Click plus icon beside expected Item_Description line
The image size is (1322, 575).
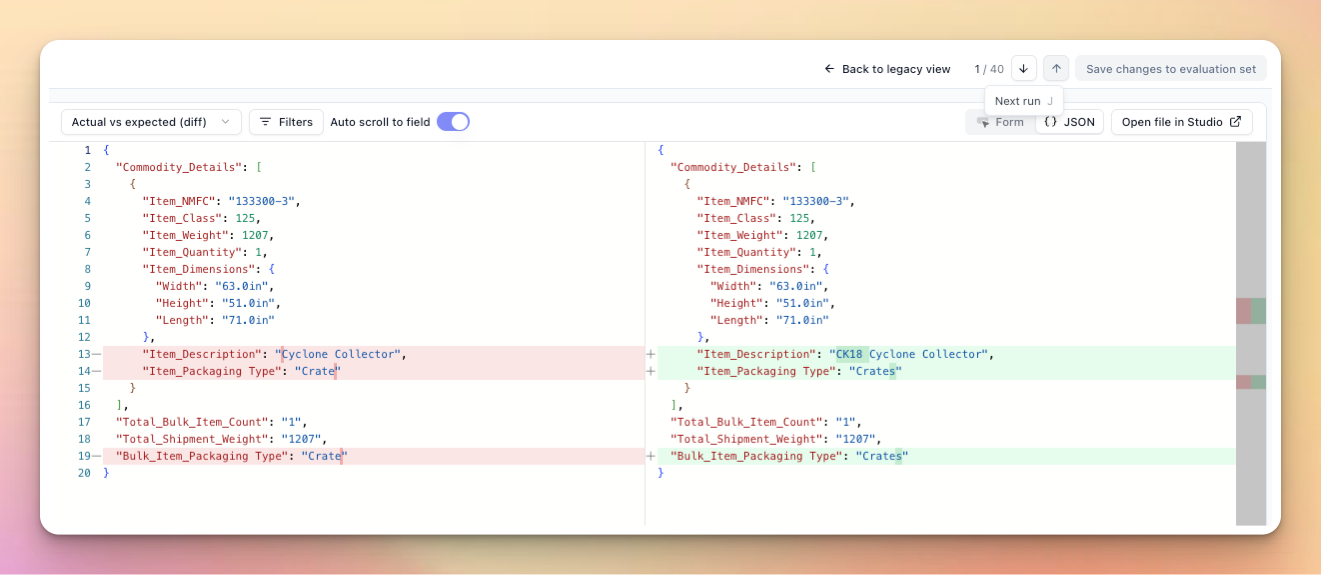(x=651, y=354)
